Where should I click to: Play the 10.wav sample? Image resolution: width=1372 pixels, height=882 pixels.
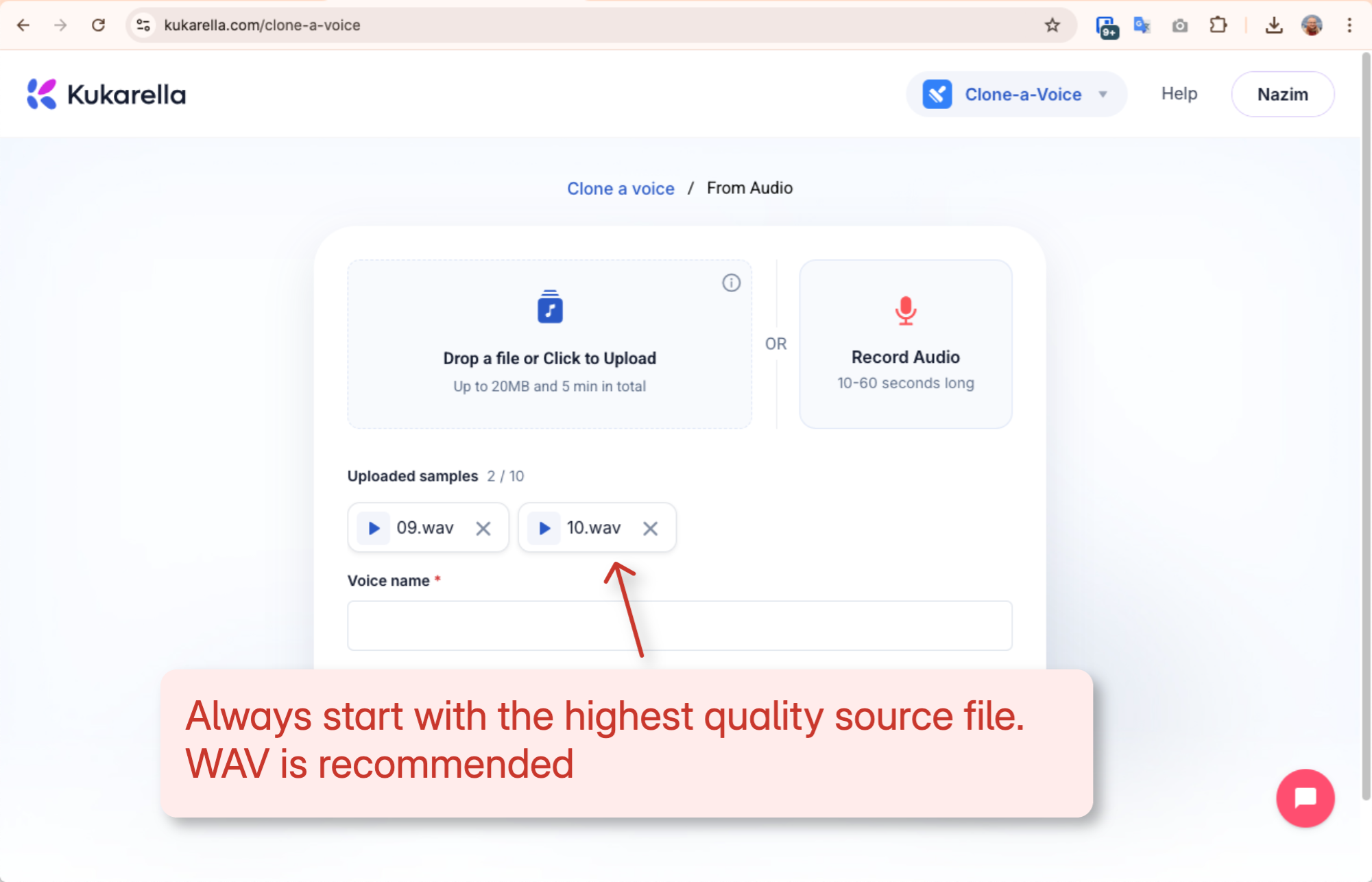[x=544, y=528]
